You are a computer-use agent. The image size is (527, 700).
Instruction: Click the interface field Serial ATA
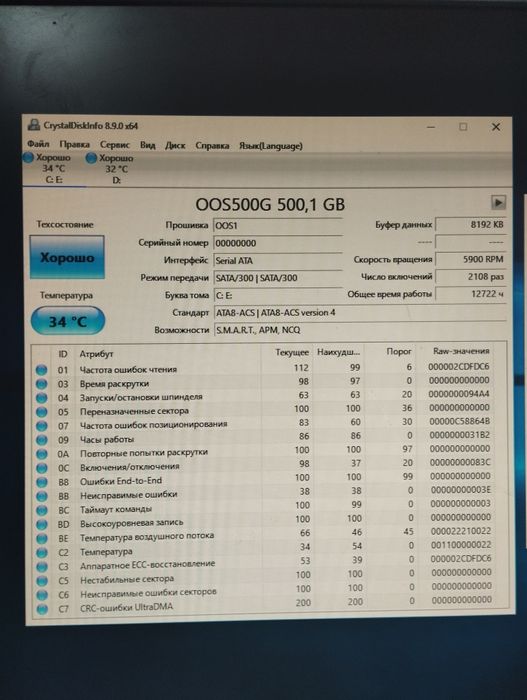pyautogui.click(x=278, y=261)
